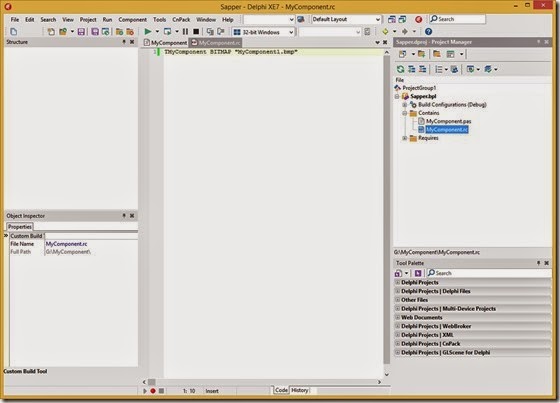The height and width of the screenshot is (403, 560).
Task: Expand the Web Documents palette category
Action: (x=398, y=317)
